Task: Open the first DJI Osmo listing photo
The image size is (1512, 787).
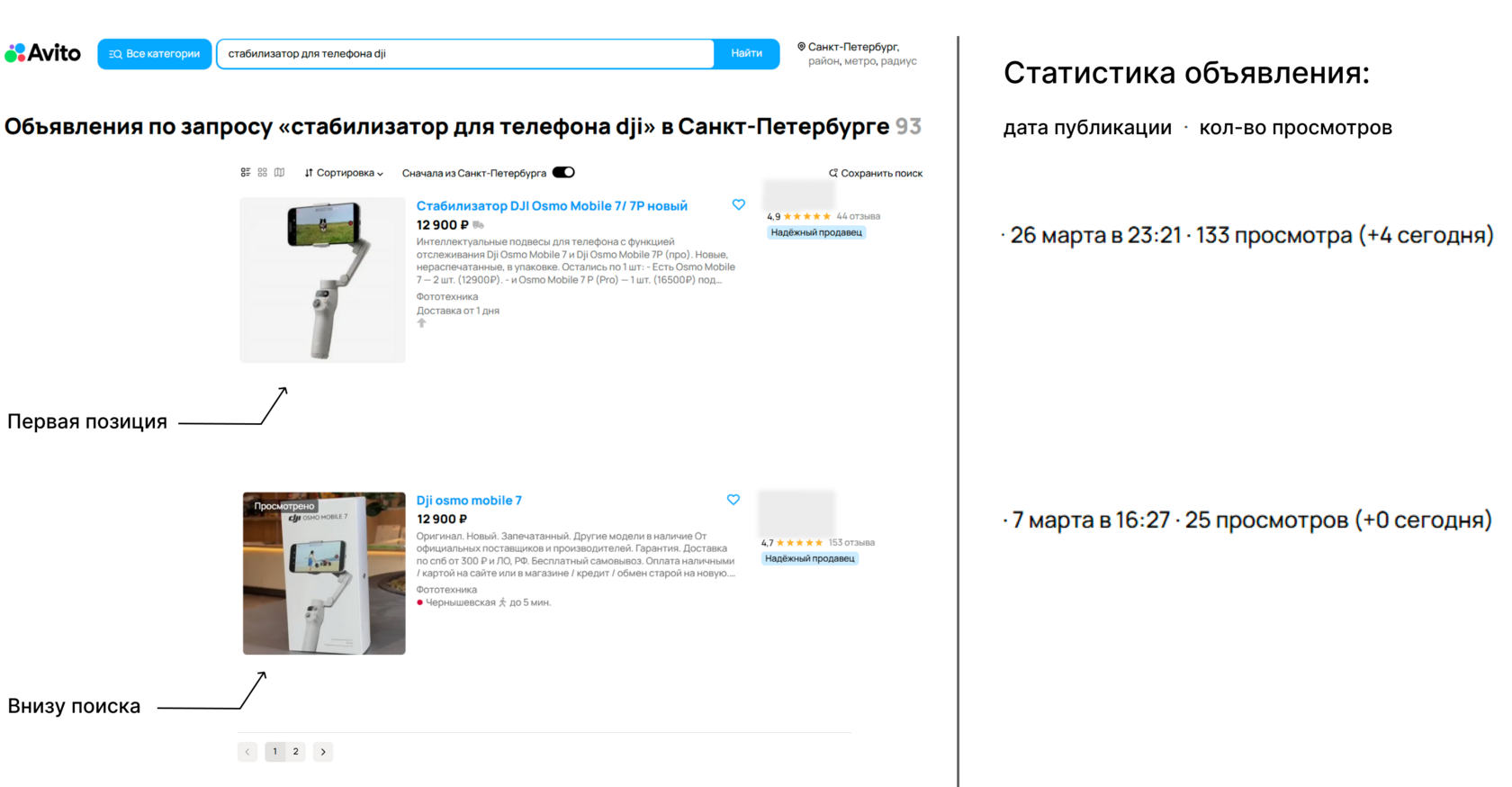Action: click(x=322, y=280)
